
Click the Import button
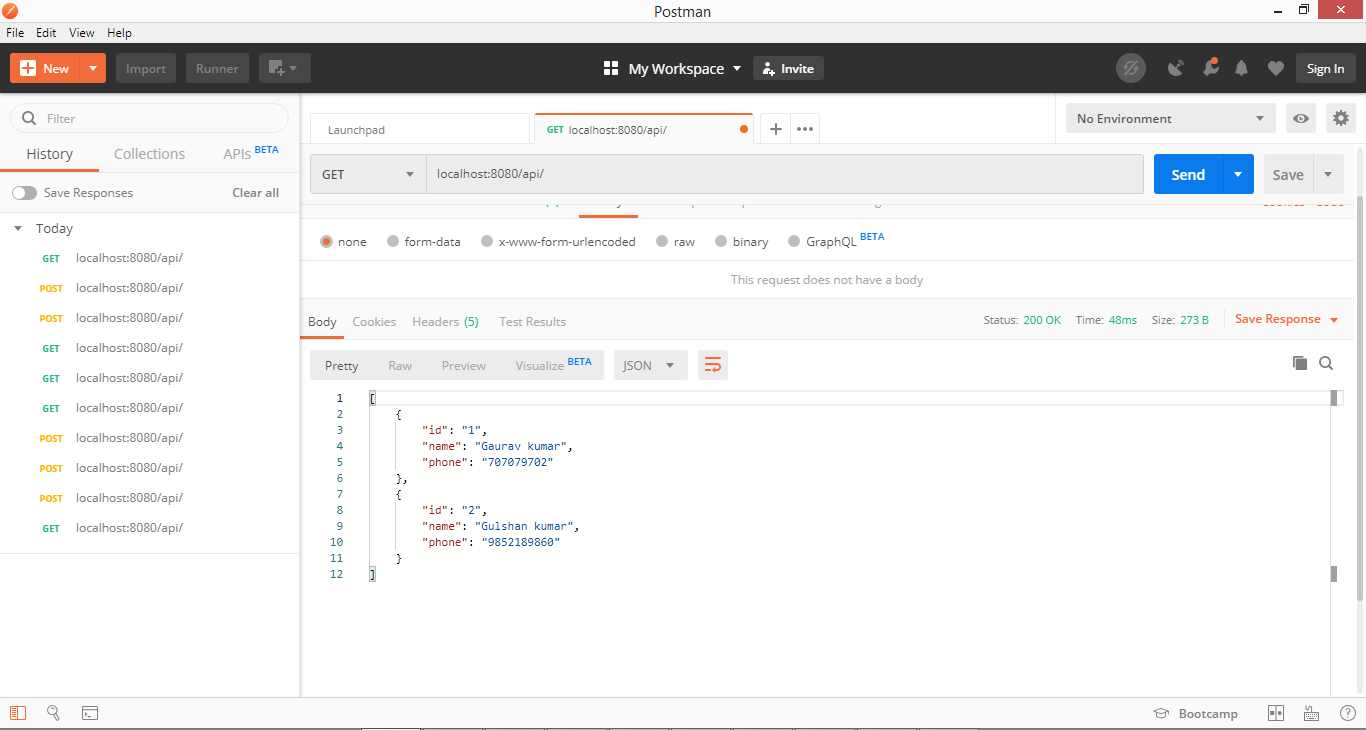coord(146,68)
